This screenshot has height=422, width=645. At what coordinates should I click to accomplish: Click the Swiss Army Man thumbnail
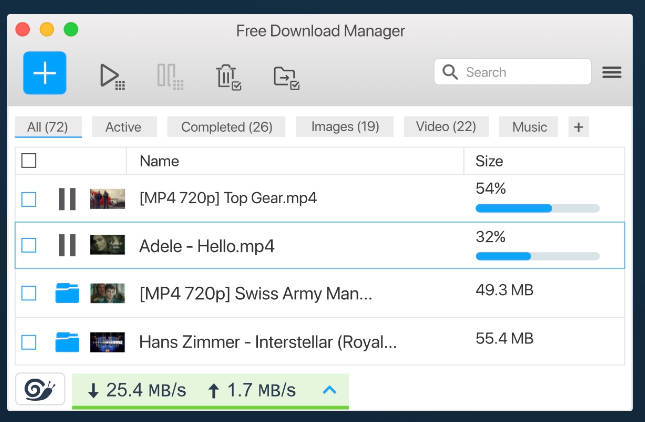tap(107, 293)
